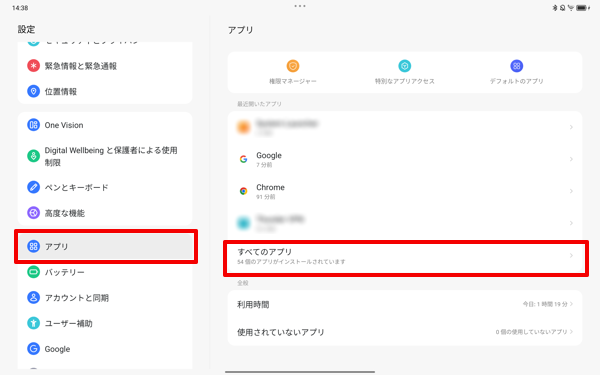The height and width of the screenshot is (375, 600).
Task: Click the 14:38 clock in status bar
Action: point(20,8)
